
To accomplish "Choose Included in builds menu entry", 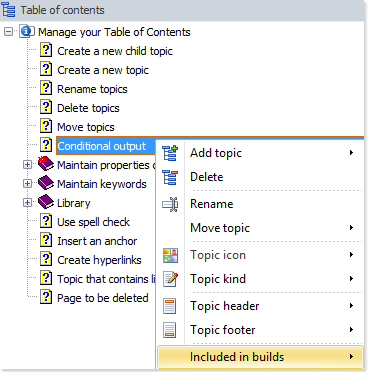I will 260,357.
